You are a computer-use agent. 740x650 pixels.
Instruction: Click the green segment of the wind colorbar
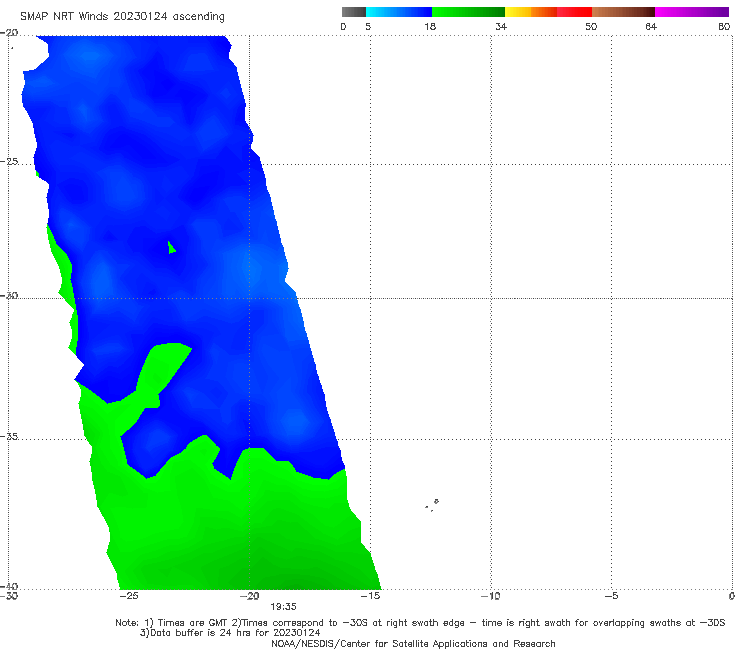(468, 12)
